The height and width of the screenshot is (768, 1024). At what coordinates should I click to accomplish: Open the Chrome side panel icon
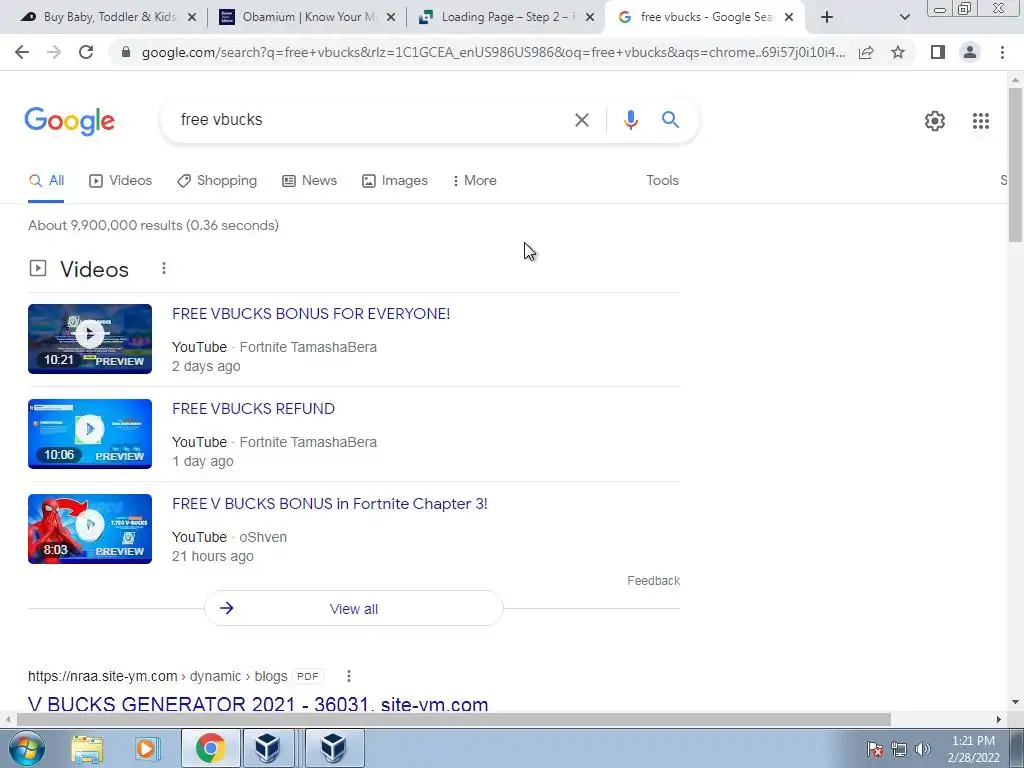(x=938, y=52)
